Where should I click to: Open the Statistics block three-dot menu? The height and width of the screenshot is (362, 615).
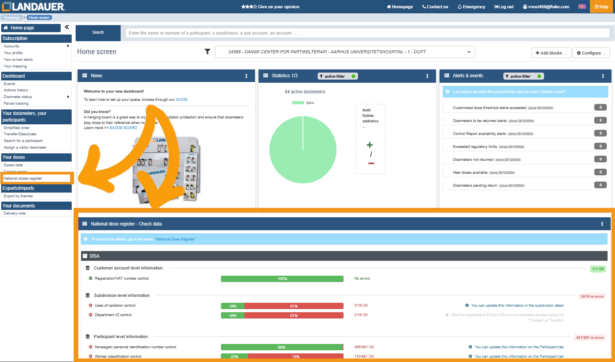coord(427,76)
